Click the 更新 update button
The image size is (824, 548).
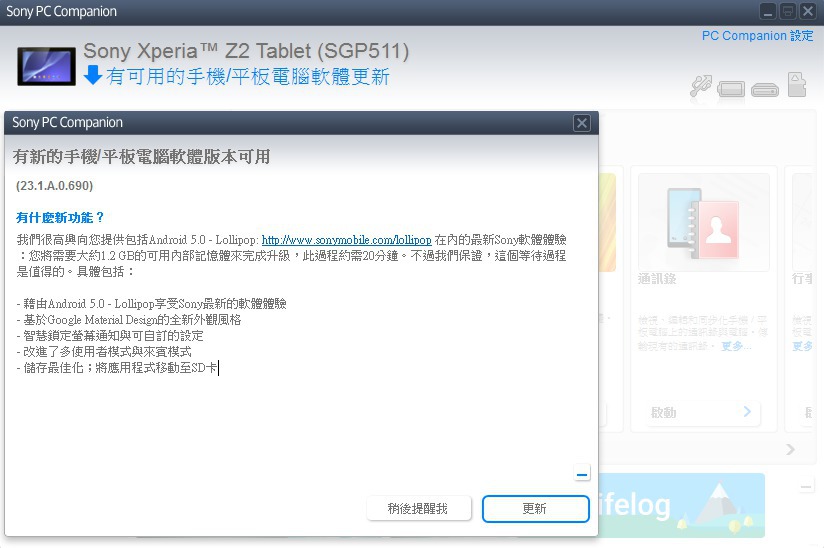(x=535, y=509)
